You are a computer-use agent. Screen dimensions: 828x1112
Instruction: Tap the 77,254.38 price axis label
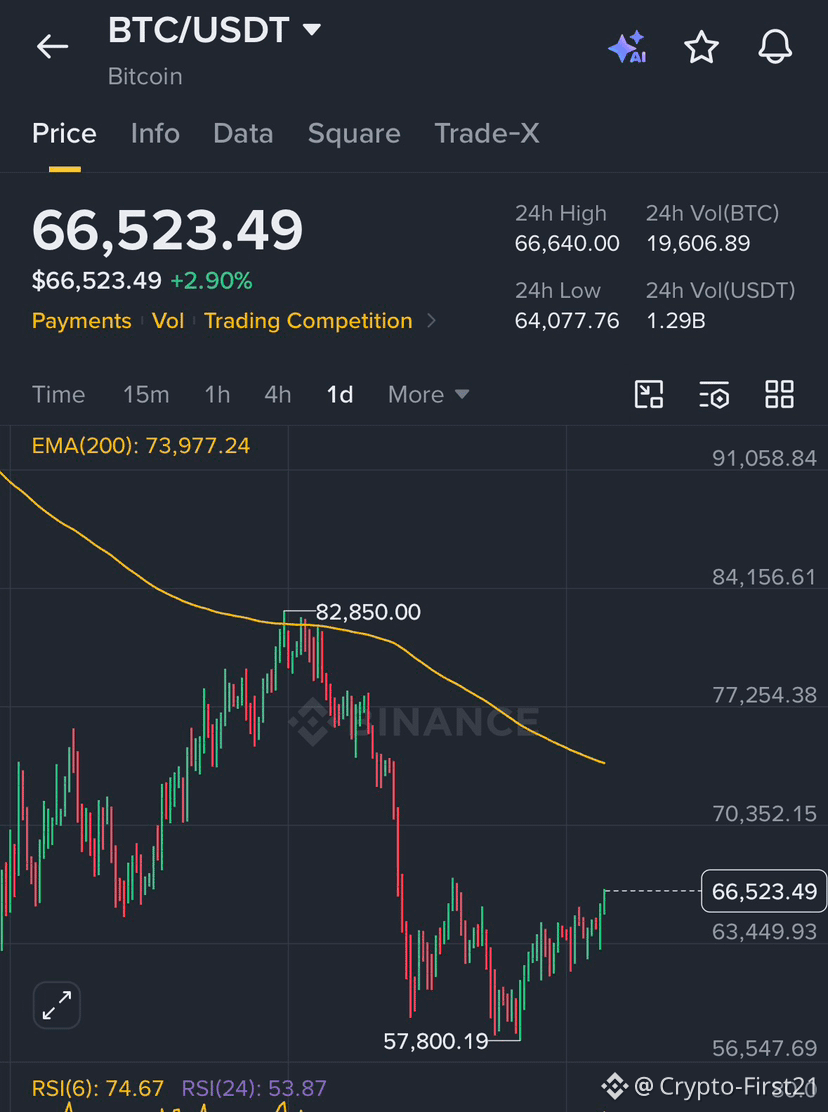coord(764,696)
